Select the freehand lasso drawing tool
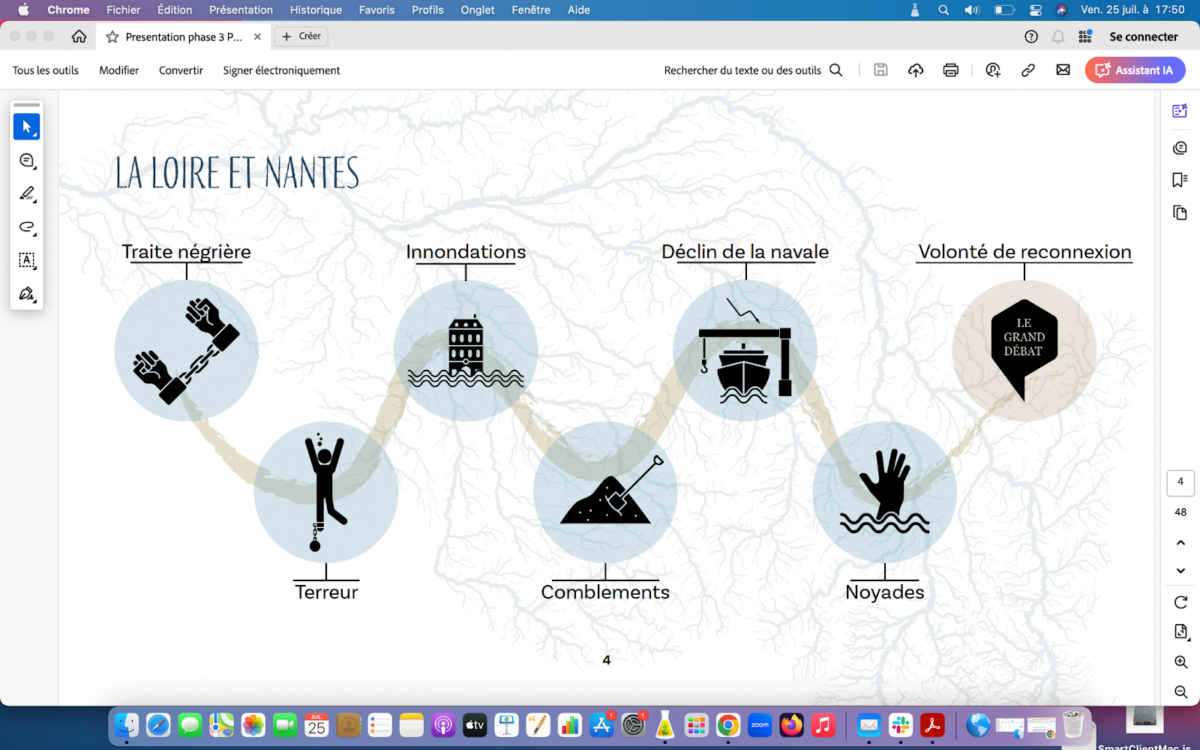 coord(27,227)
